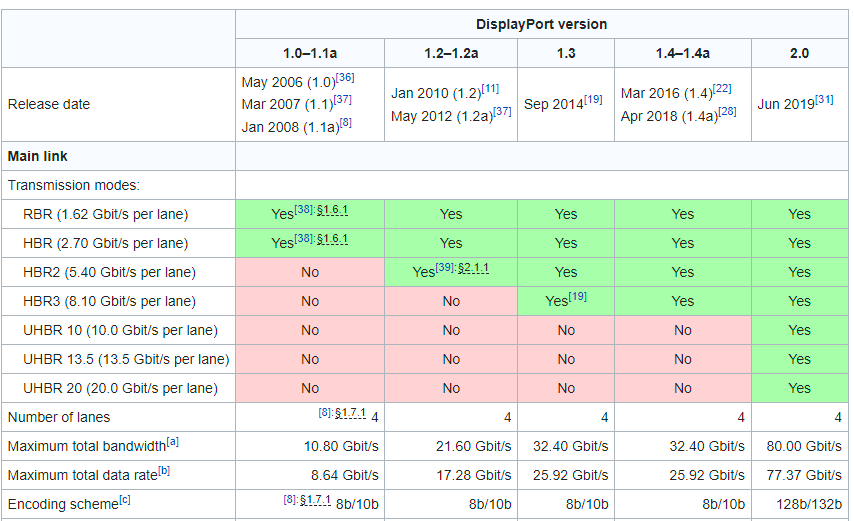
Task: Click the '77.37 Gbit/s' data rate value
Action: click(x=804, y=475)
